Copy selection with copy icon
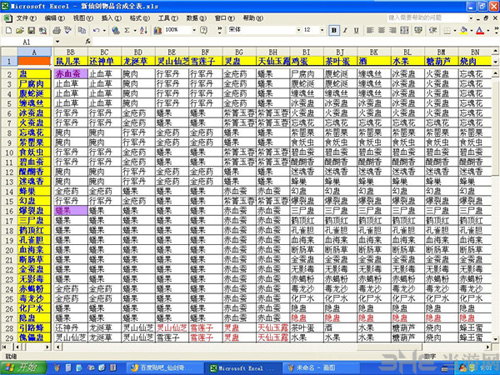 pyautogui.click(x=82, y=31)
